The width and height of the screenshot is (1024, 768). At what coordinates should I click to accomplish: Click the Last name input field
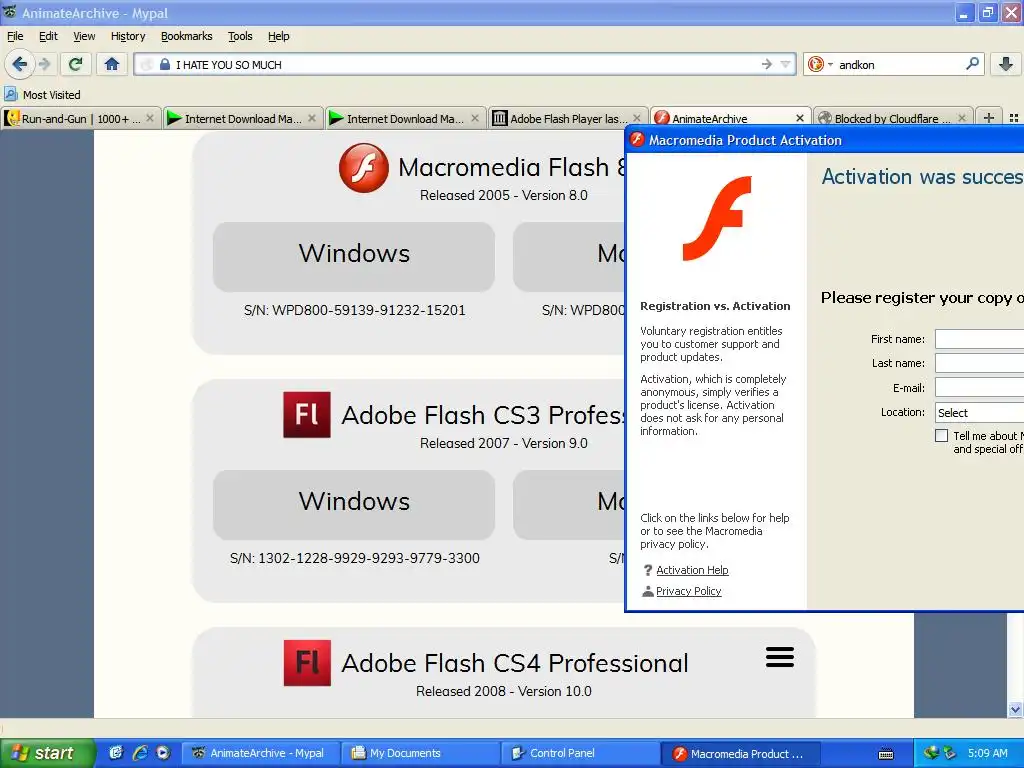click(980, 363)
